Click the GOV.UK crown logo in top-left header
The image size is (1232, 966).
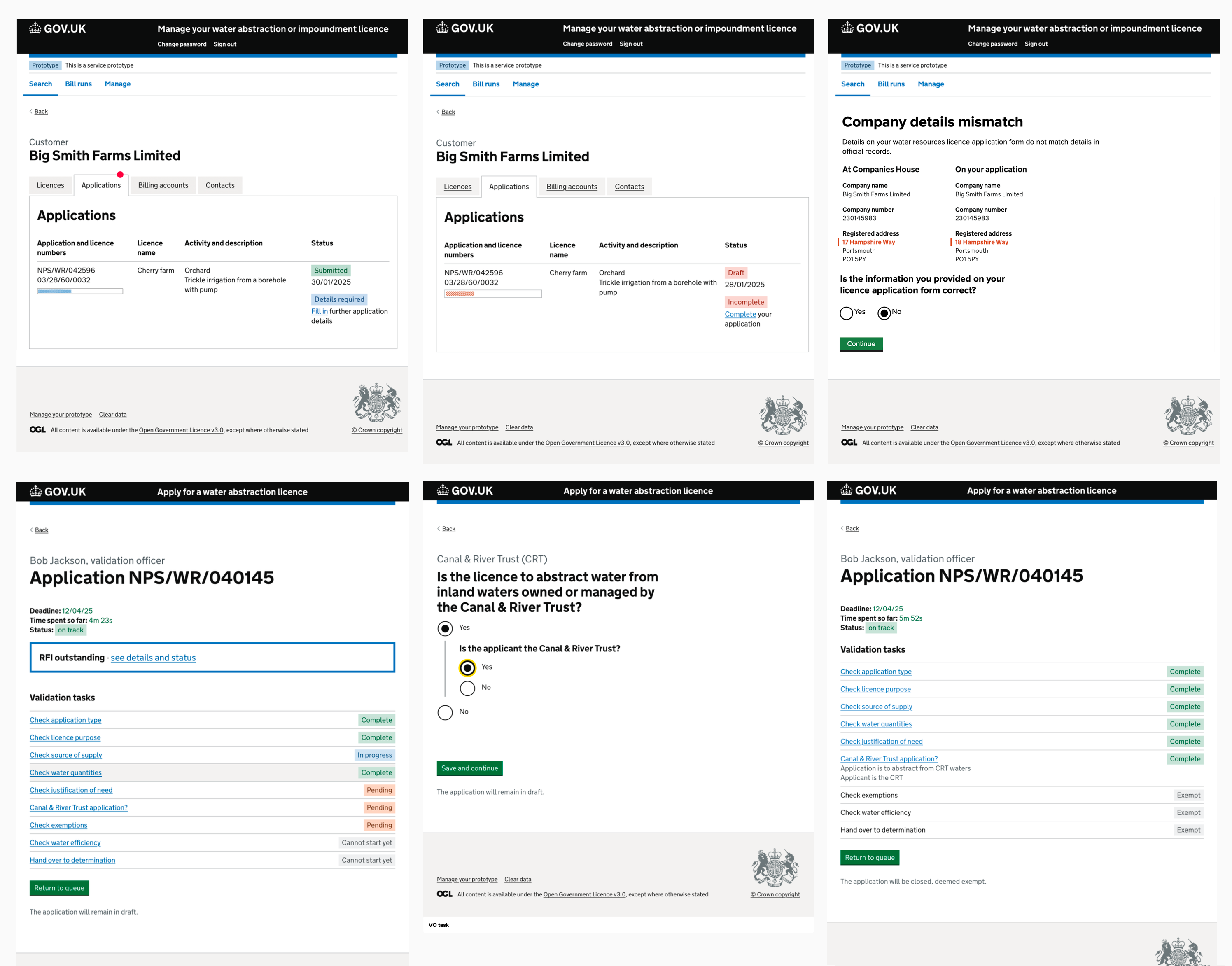coord(36,28)
